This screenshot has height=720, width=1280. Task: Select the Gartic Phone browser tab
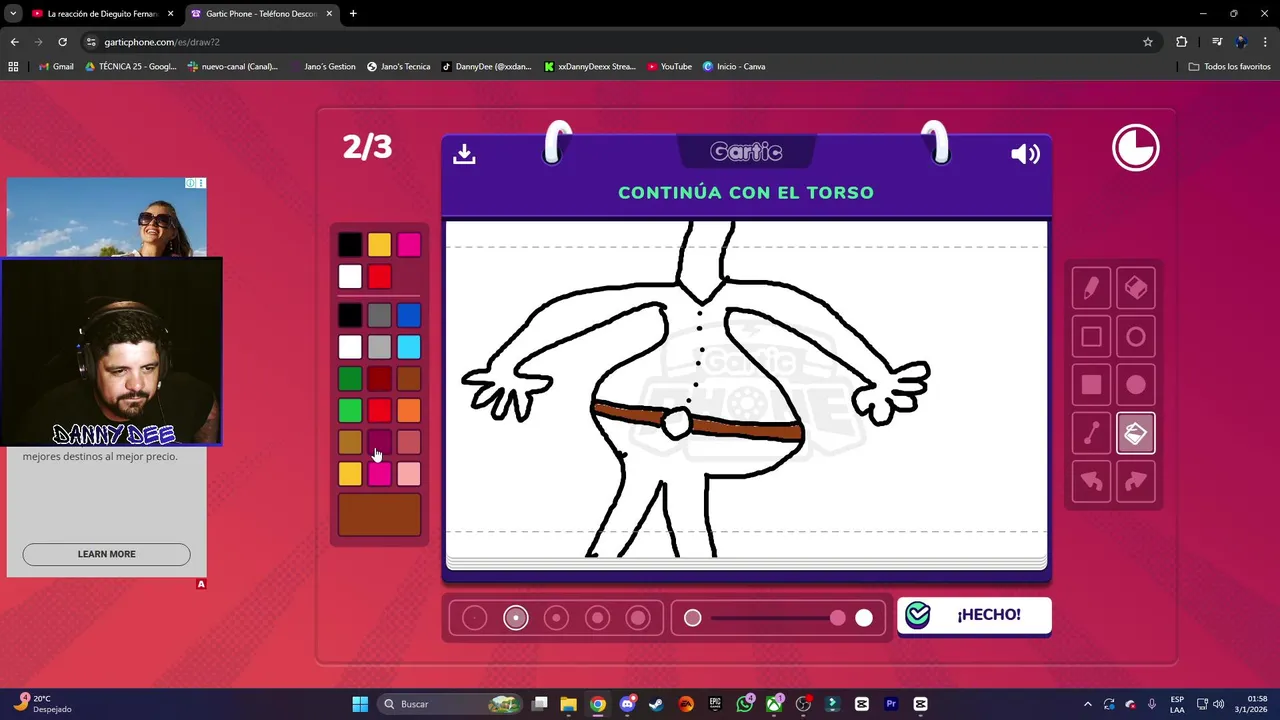pos(262,14)
